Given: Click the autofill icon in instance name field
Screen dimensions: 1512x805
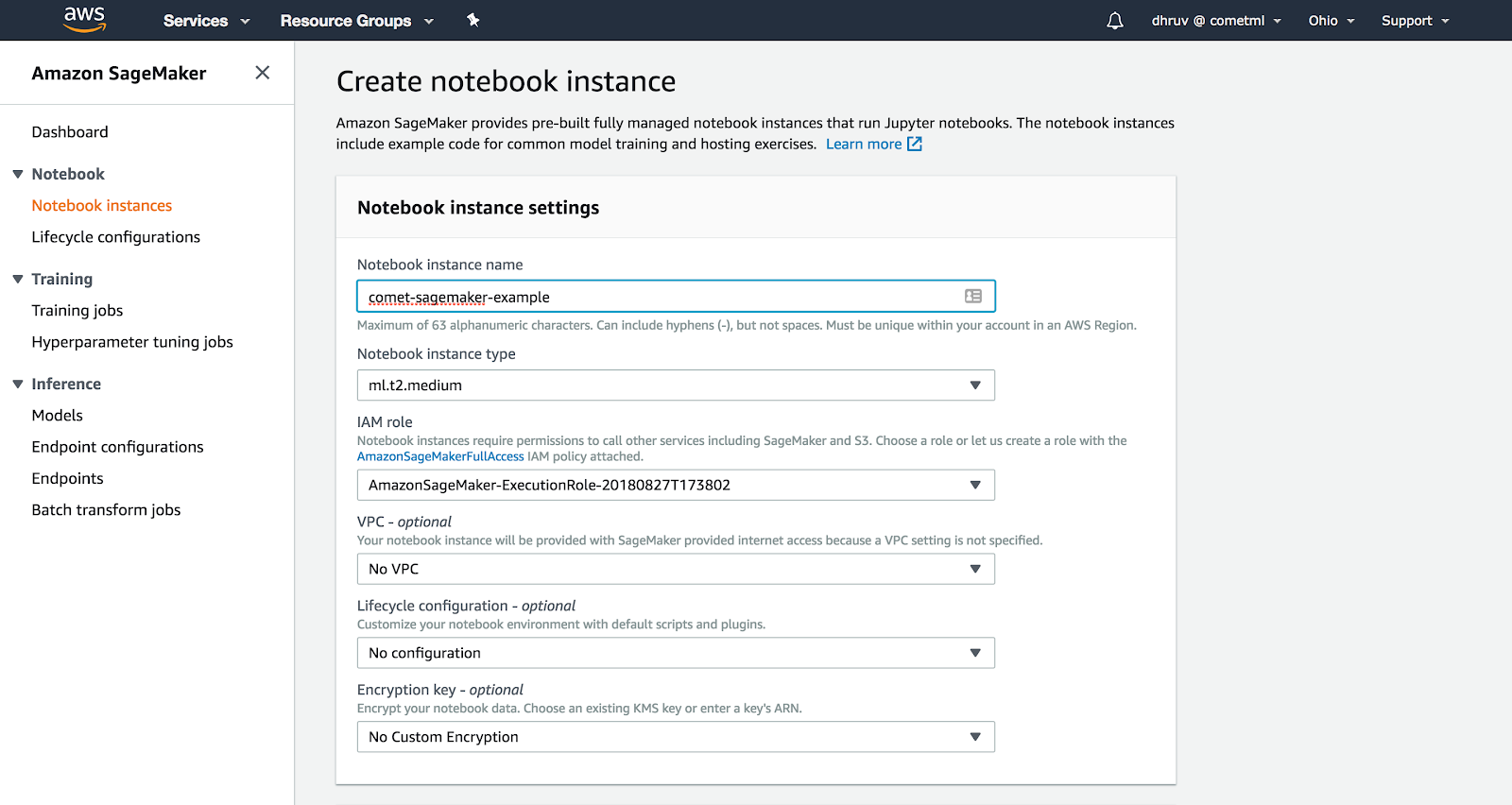Looking at the screenshot, I should tap(973, 296).
